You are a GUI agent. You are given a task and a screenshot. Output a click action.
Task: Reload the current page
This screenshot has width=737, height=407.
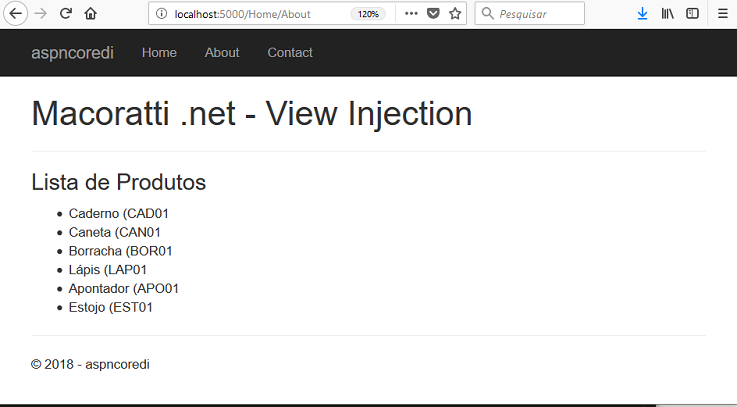[x=66, y=14]
